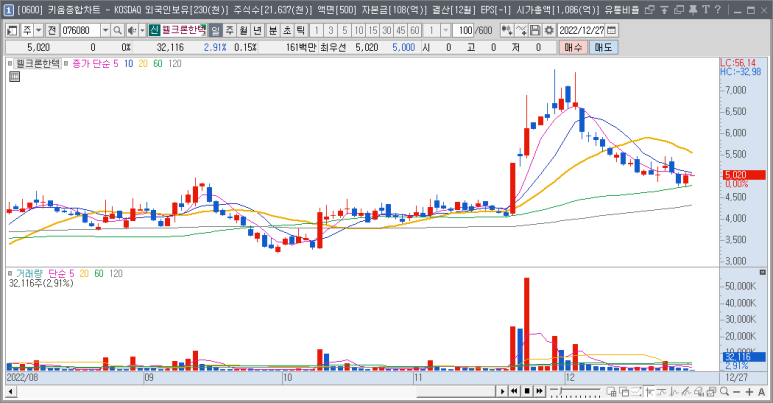This screenshot has height=403, width=773.
Task: Pin the window with the pushpin icon
Action: click(x=693, y=9)
